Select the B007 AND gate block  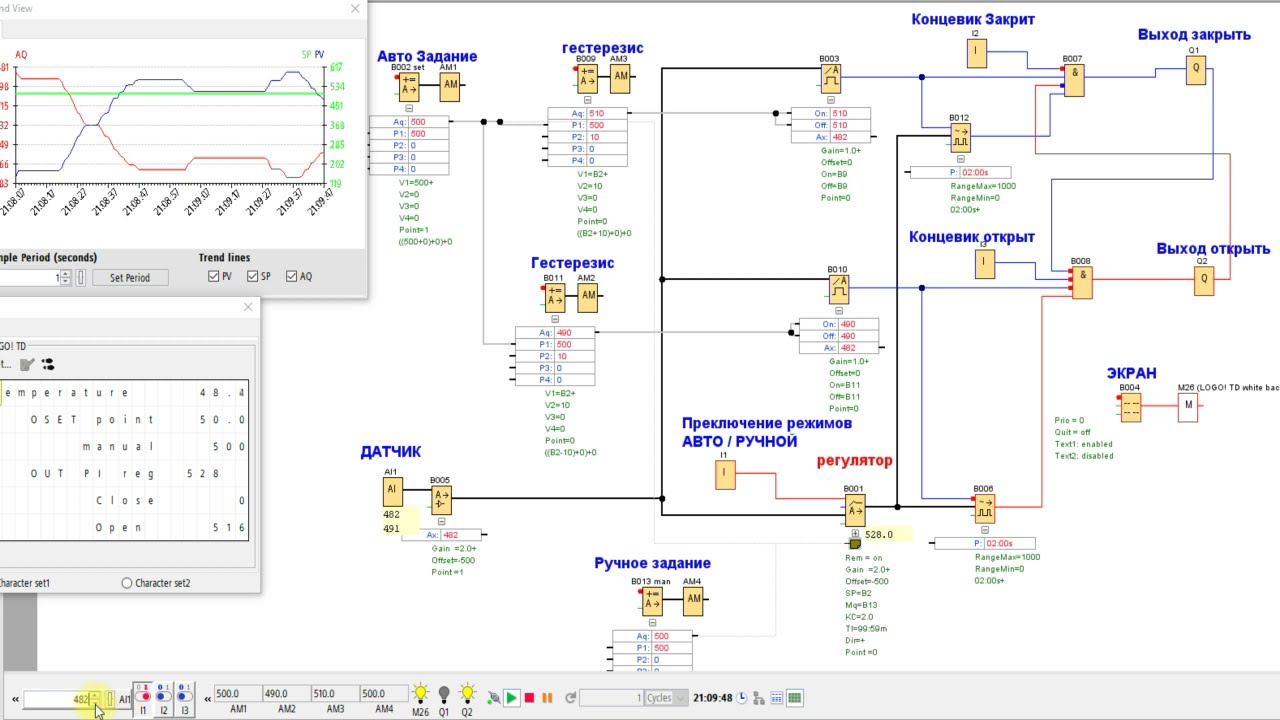coord(1074,80)
